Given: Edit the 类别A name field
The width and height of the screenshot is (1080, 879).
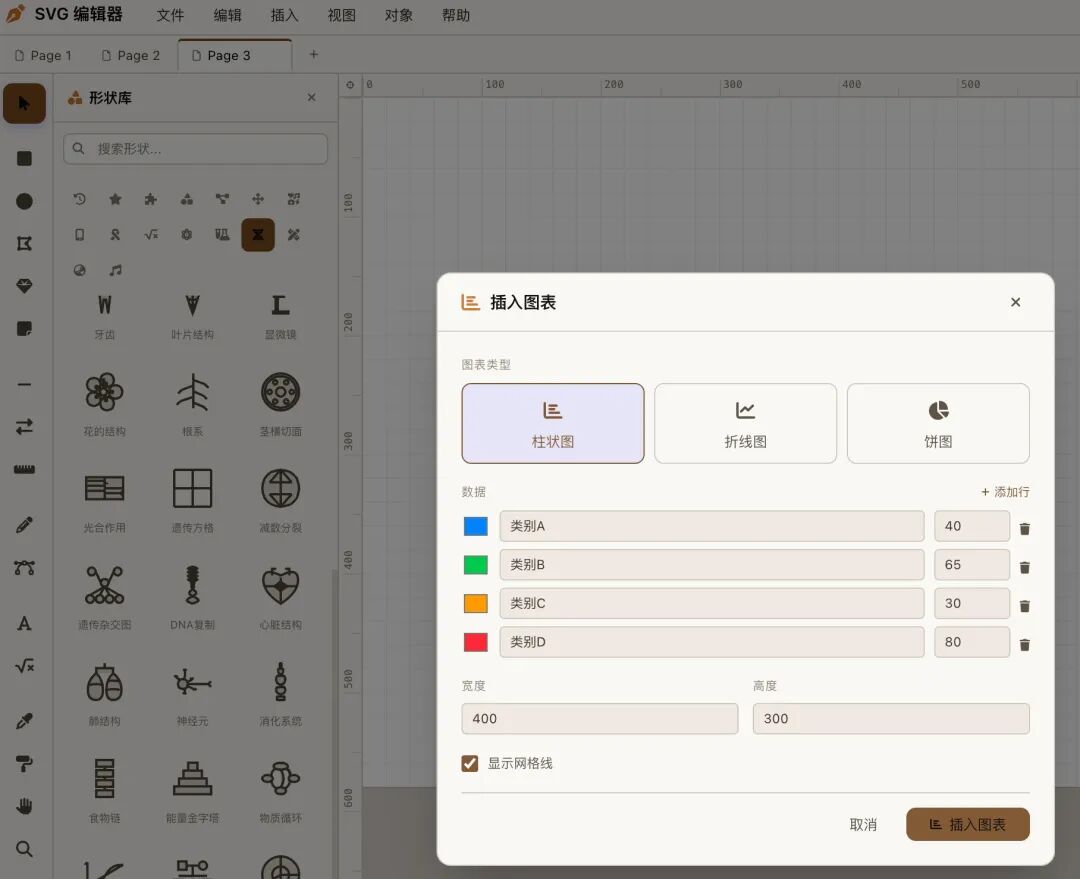Looking at the screenshot, I should 712,526.
